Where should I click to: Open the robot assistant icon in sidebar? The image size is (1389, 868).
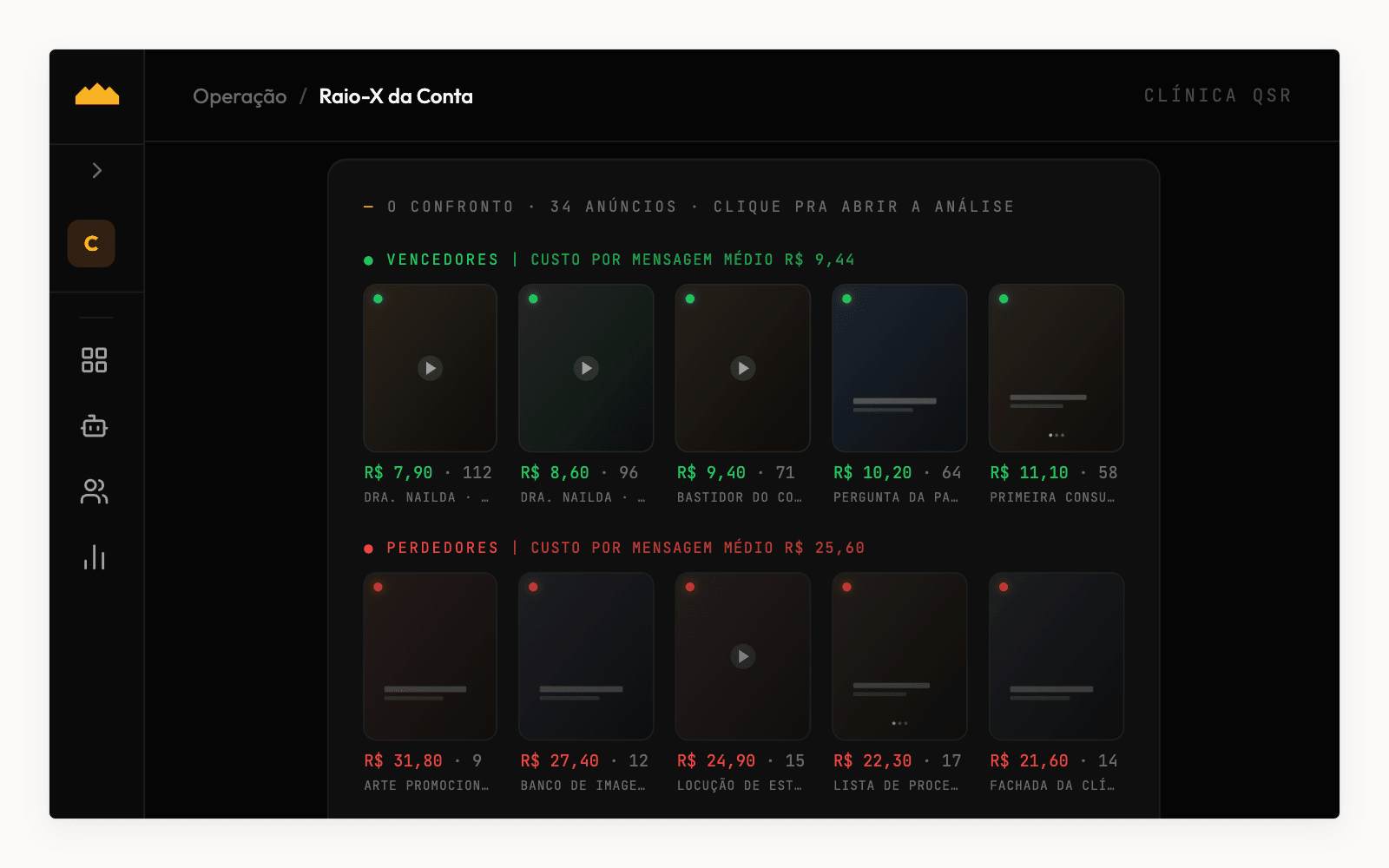(94, 425)
